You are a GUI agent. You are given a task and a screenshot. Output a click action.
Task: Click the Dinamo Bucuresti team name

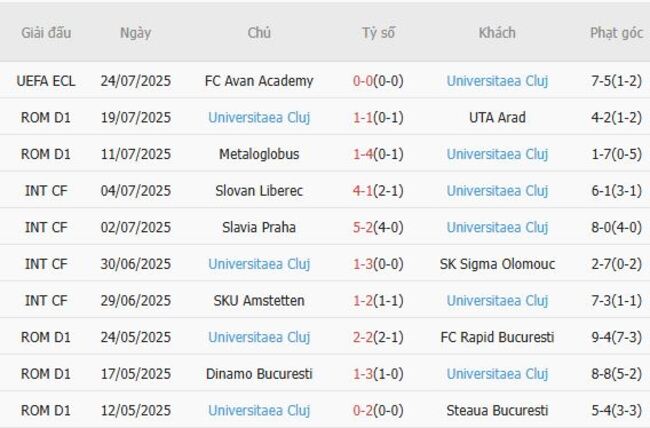pos(259,374)
